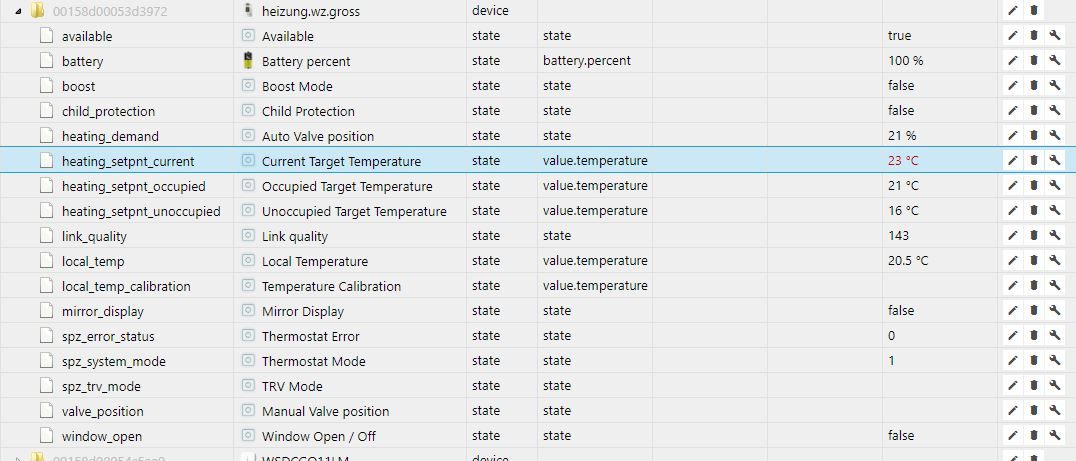Click edit pencil for the battery state

tap(1013, 61)
